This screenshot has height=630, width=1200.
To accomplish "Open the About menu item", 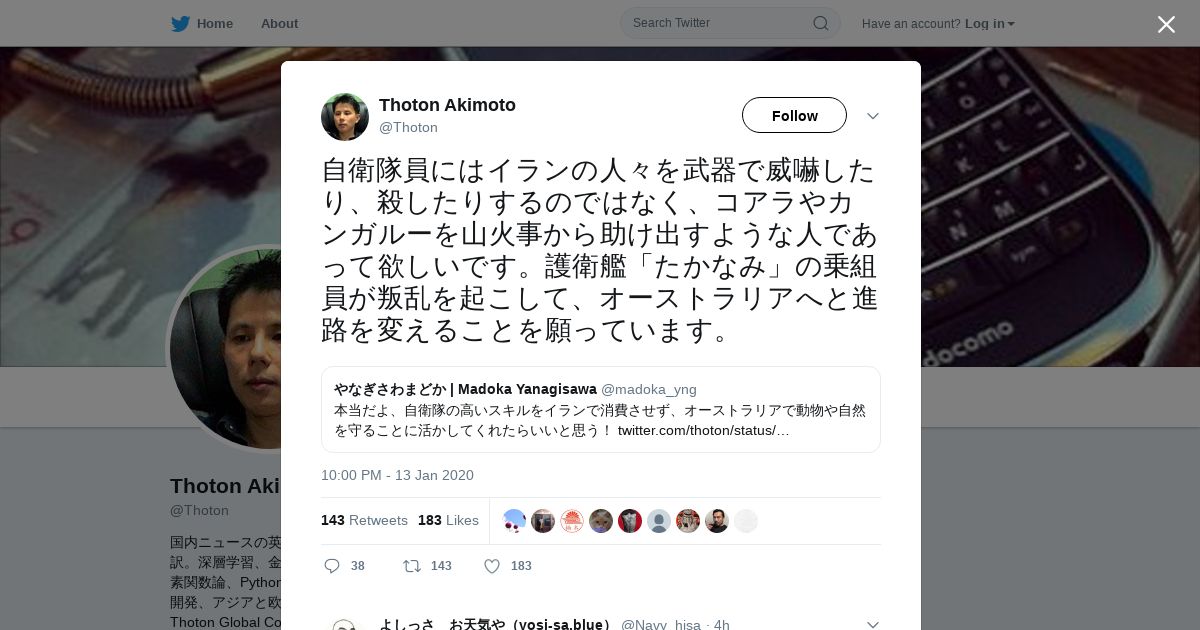I will coord(279,23).
